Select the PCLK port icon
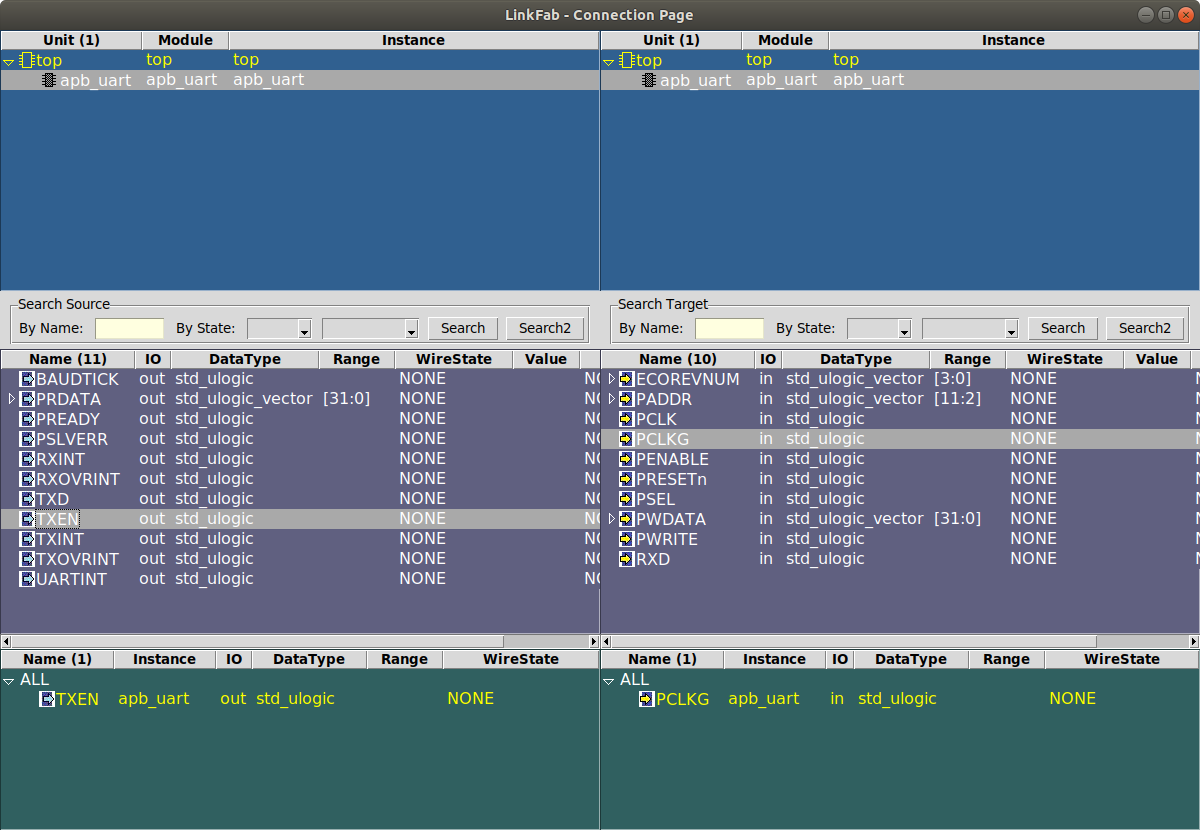 (627, 419)
